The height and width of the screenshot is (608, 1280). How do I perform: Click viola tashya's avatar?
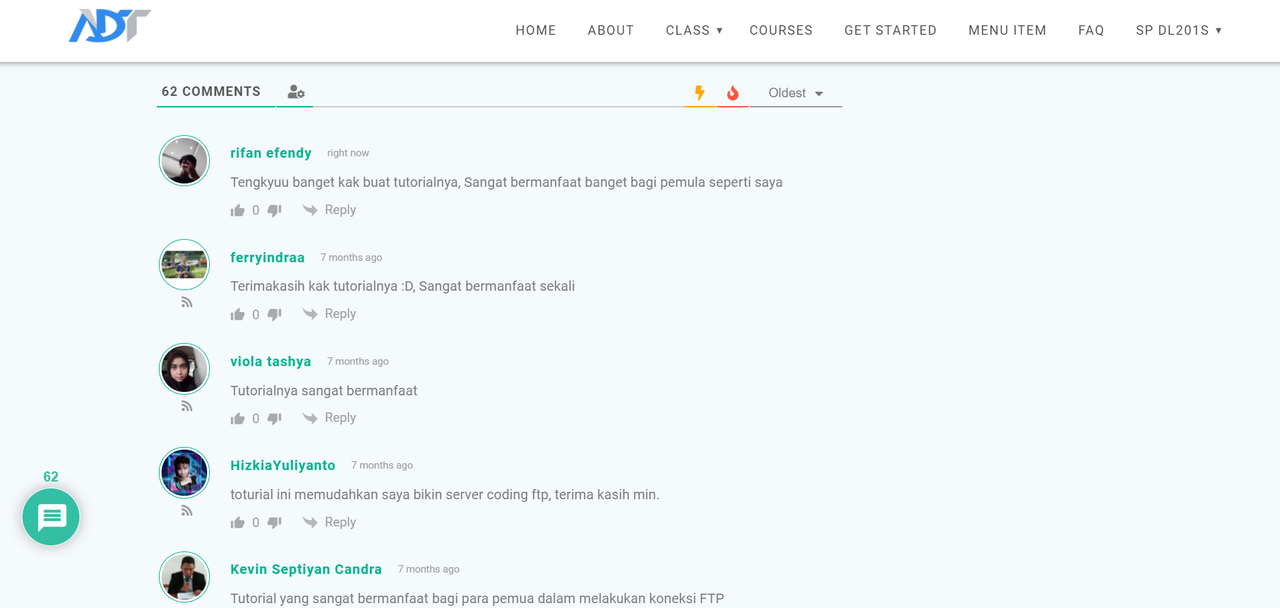[184, 369]
